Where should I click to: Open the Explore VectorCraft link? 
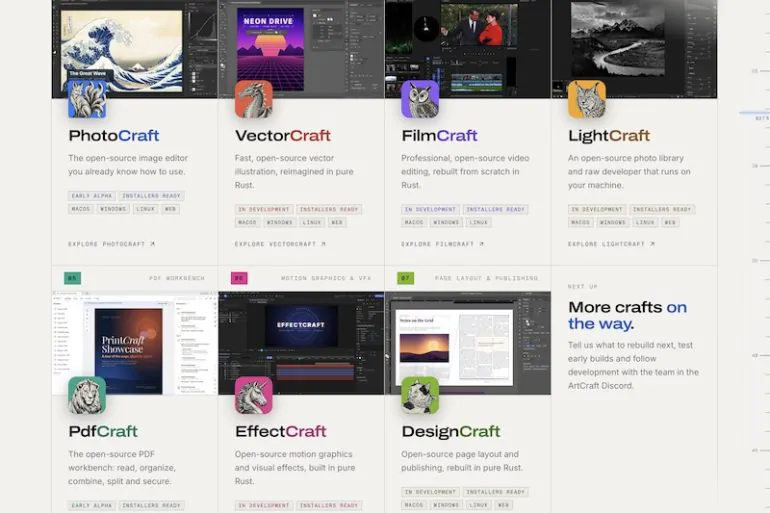280,244
